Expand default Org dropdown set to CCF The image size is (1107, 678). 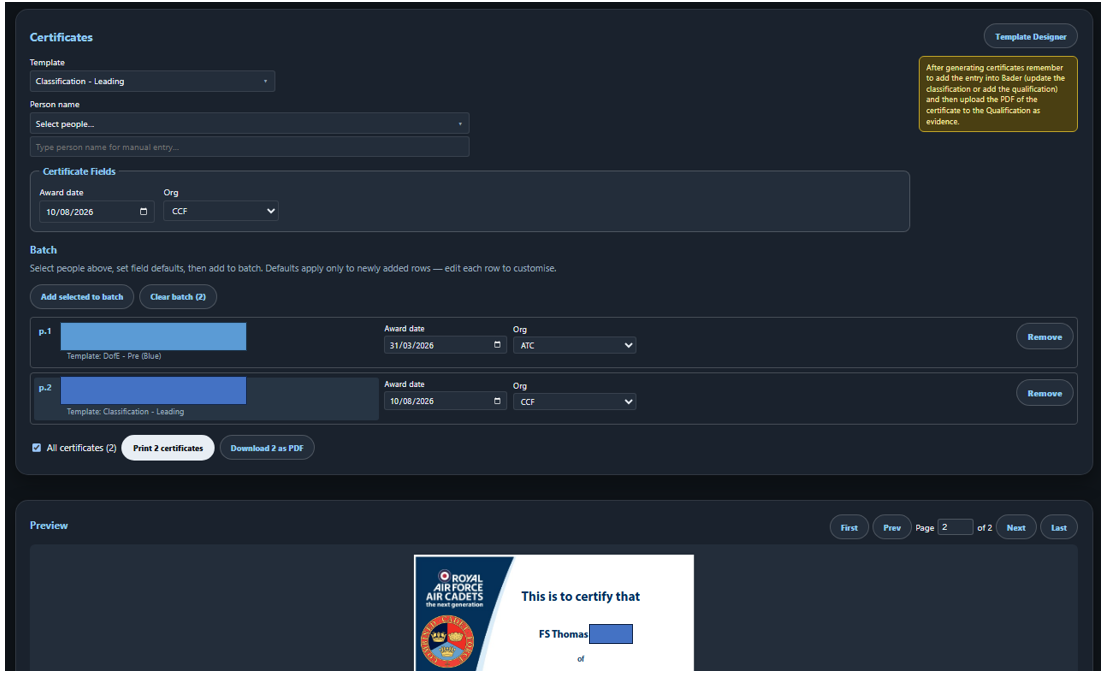coord(221,211)
